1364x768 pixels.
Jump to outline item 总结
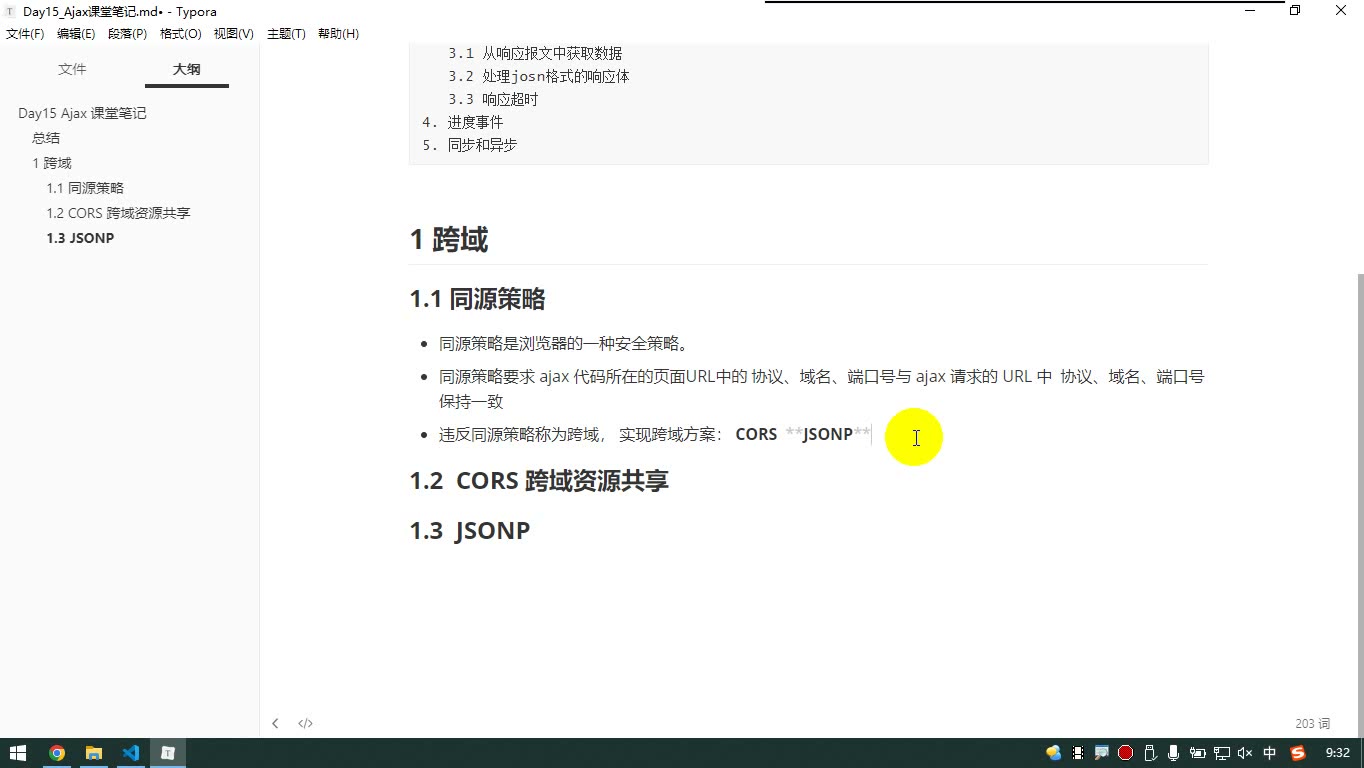click(46, 138)
